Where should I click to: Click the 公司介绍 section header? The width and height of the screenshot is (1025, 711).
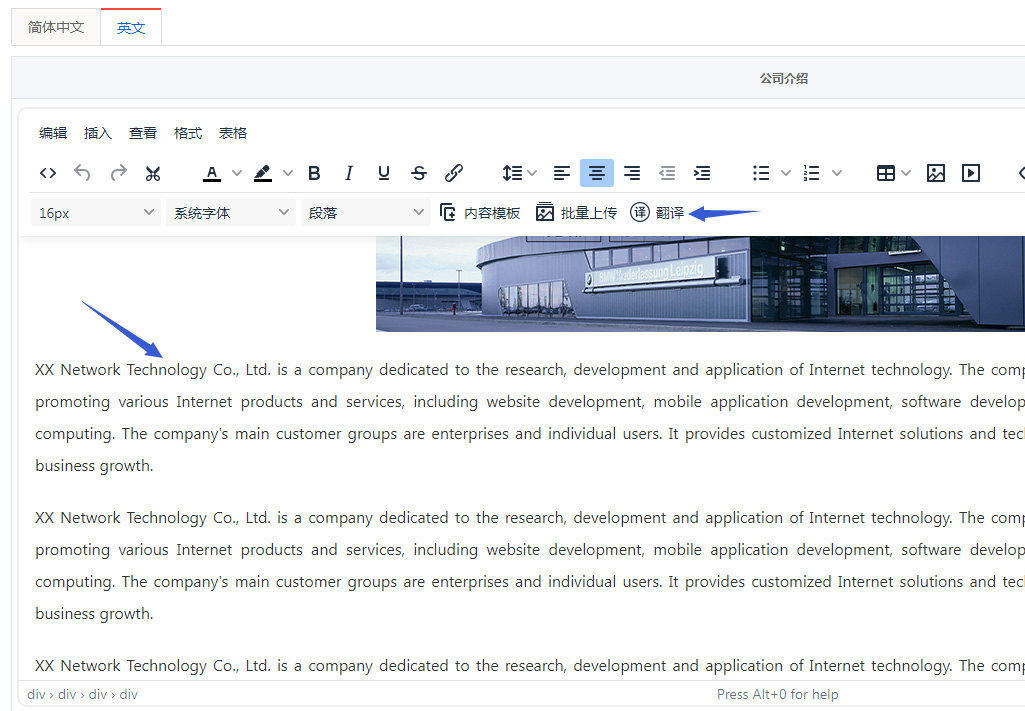point(784,78)
